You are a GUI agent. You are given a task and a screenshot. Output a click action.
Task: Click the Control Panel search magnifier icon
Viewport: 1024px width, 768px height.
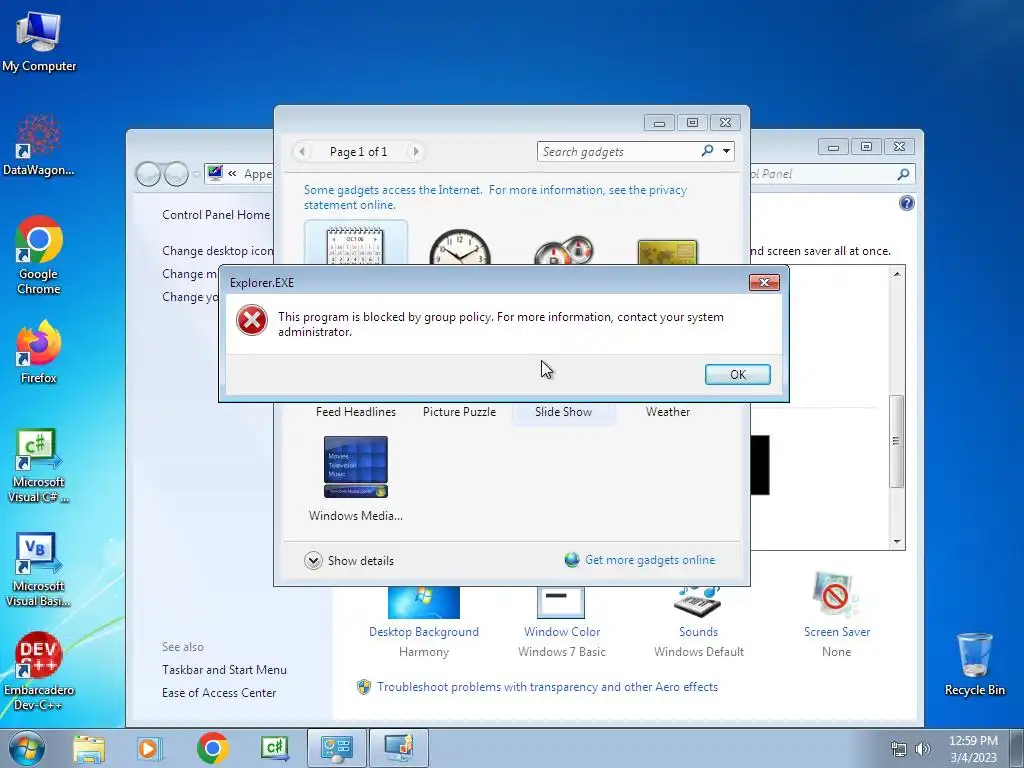(x=903, y=174)
